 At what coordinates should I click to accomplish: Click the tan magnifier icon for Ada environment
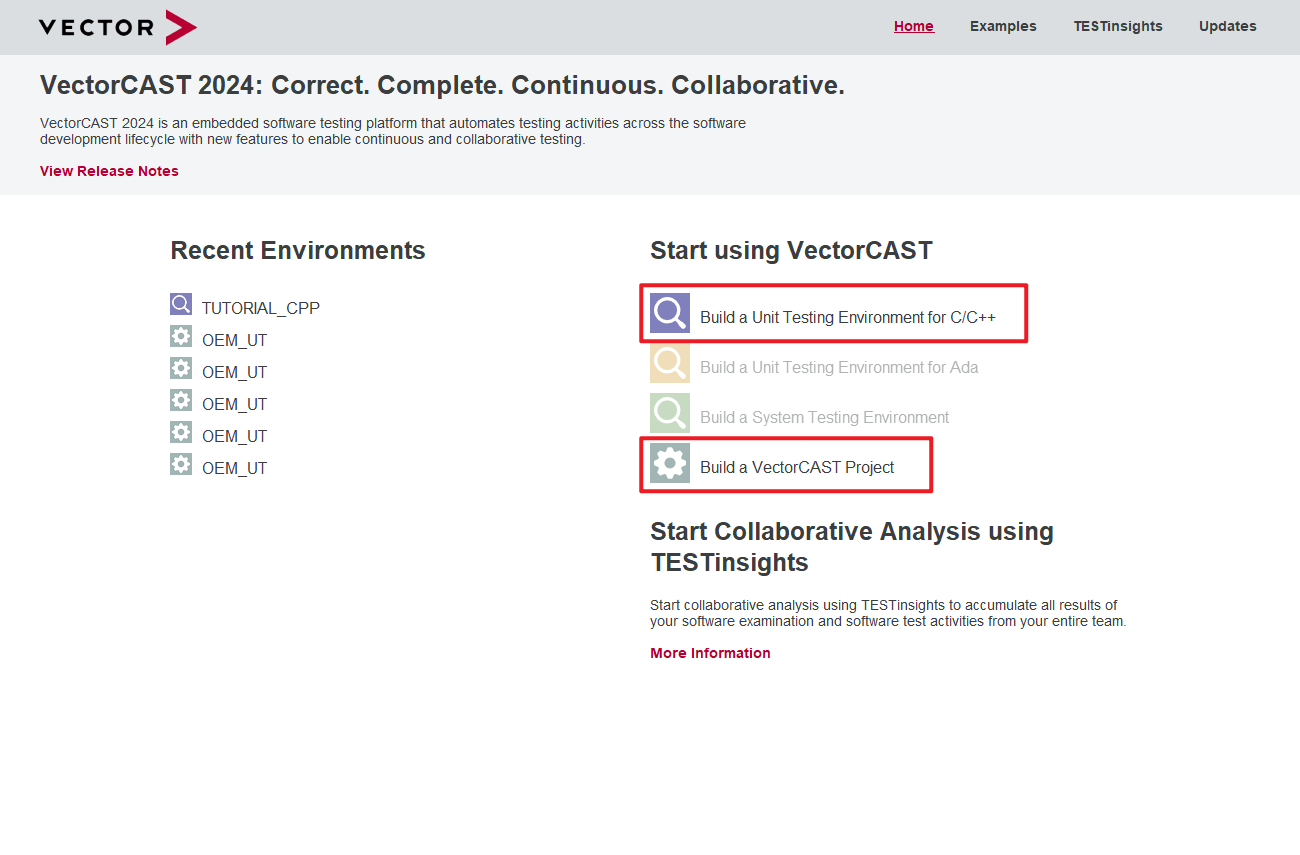click(670, 363)
